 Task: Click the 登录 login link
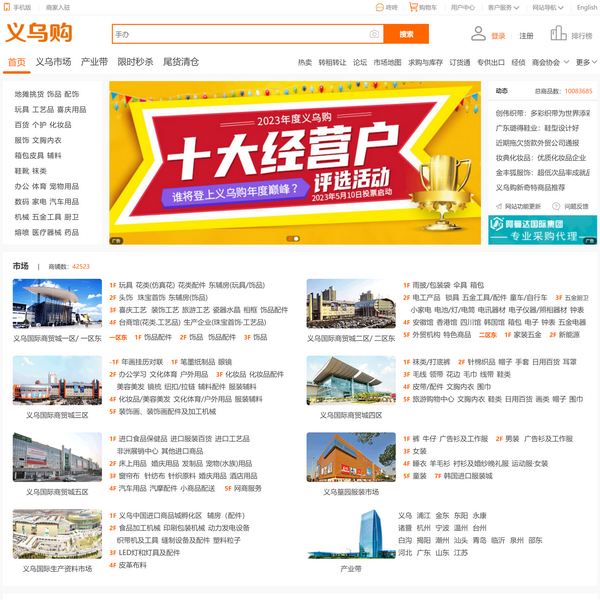498,35
